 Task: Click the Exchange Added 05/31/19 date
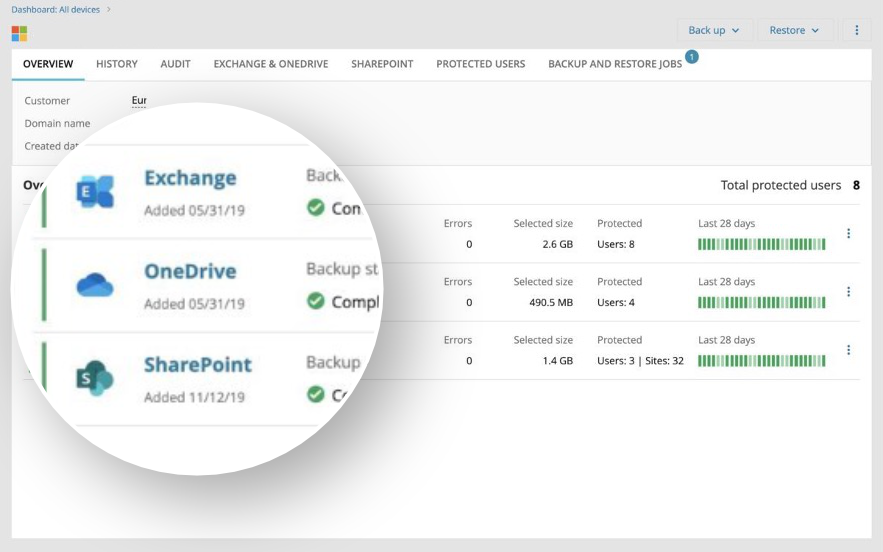[194, 211]
